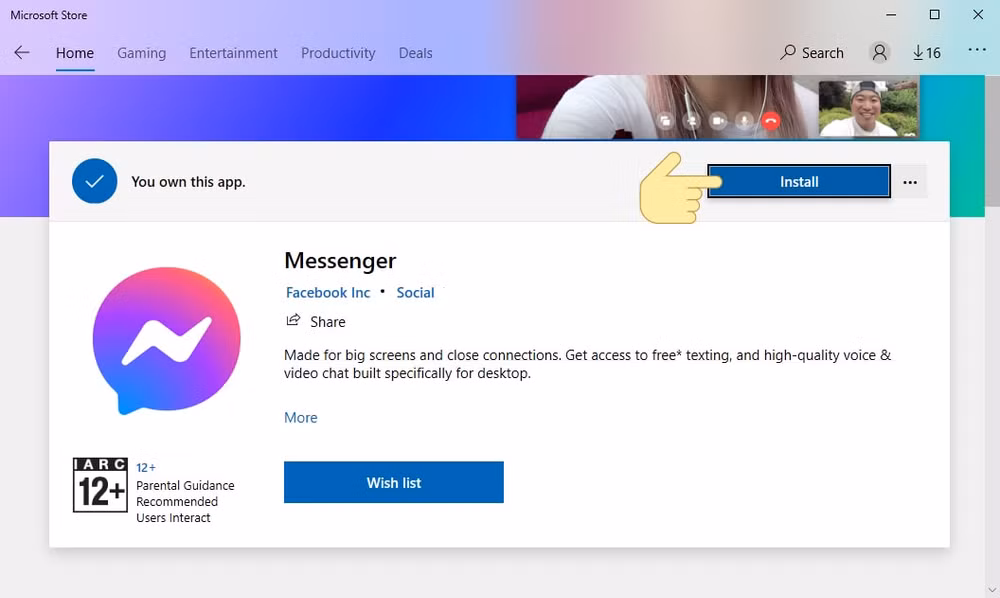The height and width of the screenshot is (598, 1000).
Task: Click the Messenger app logo
Action: click(x=166, y=340)
